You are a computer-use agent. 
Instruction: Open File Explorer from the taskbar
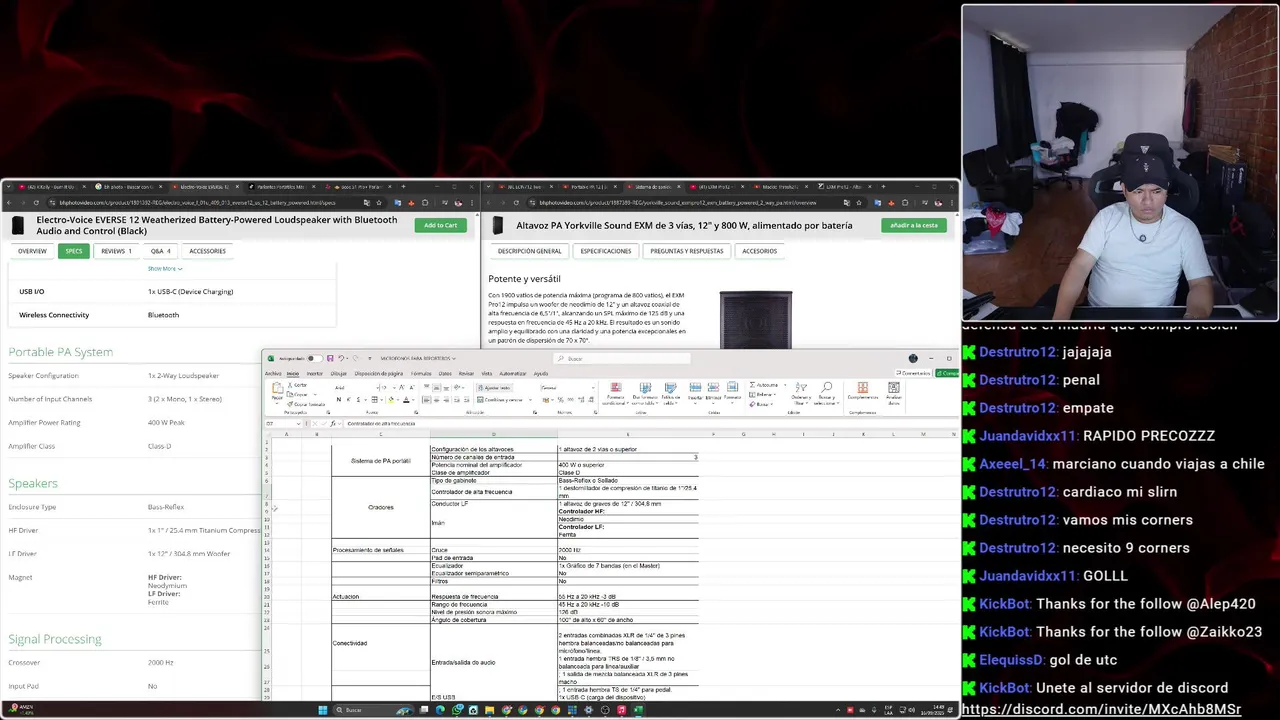pos(490,710)
